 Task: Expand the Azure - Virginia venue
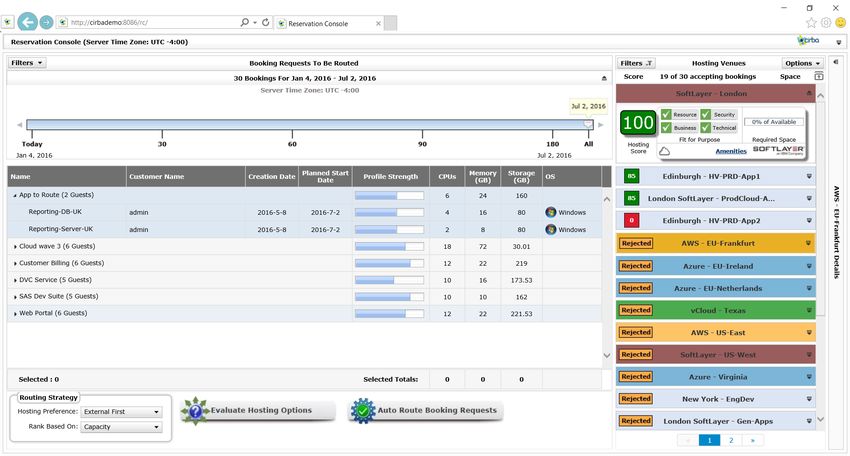click(808, 377)
